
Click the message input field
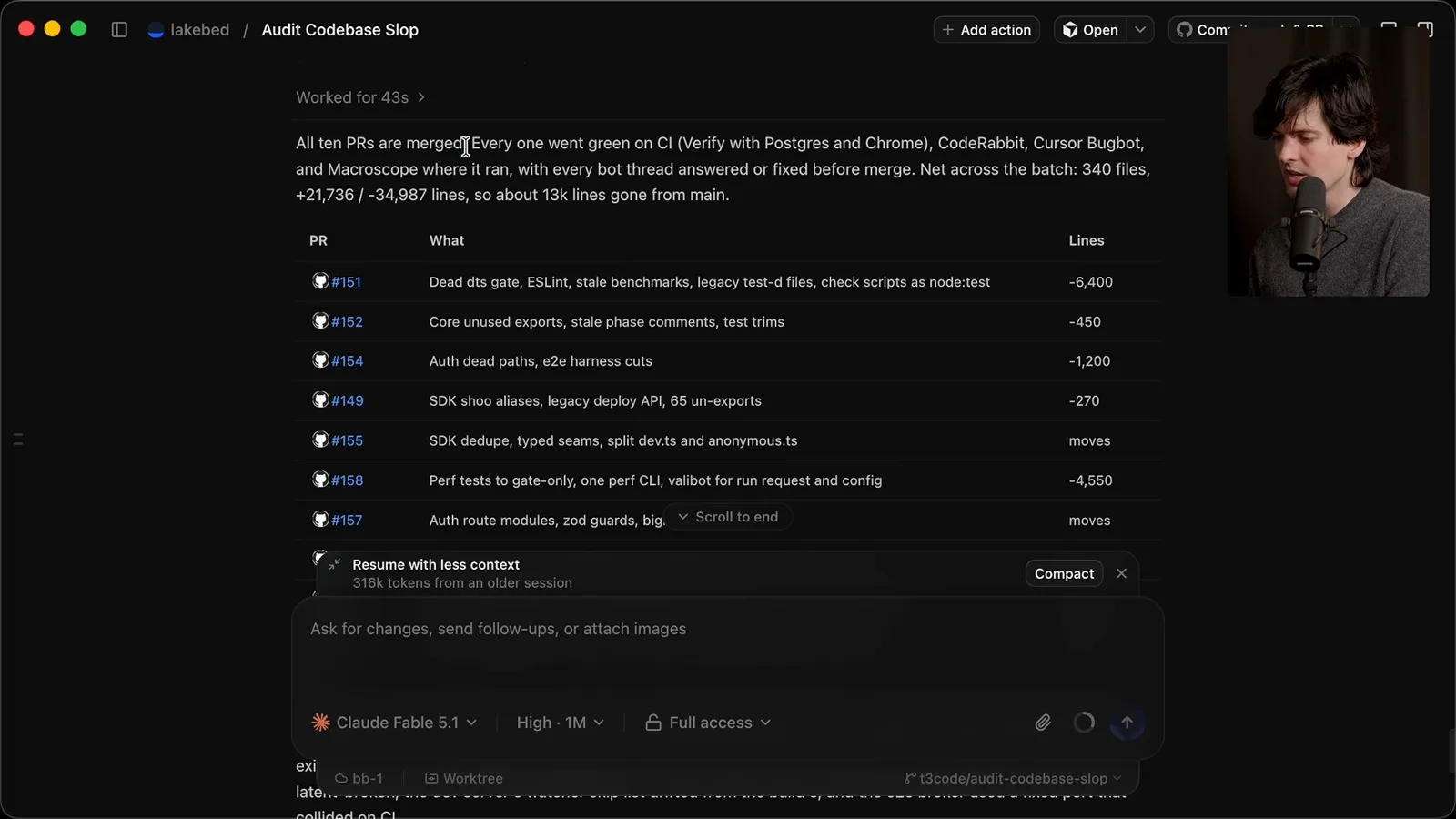727,648
